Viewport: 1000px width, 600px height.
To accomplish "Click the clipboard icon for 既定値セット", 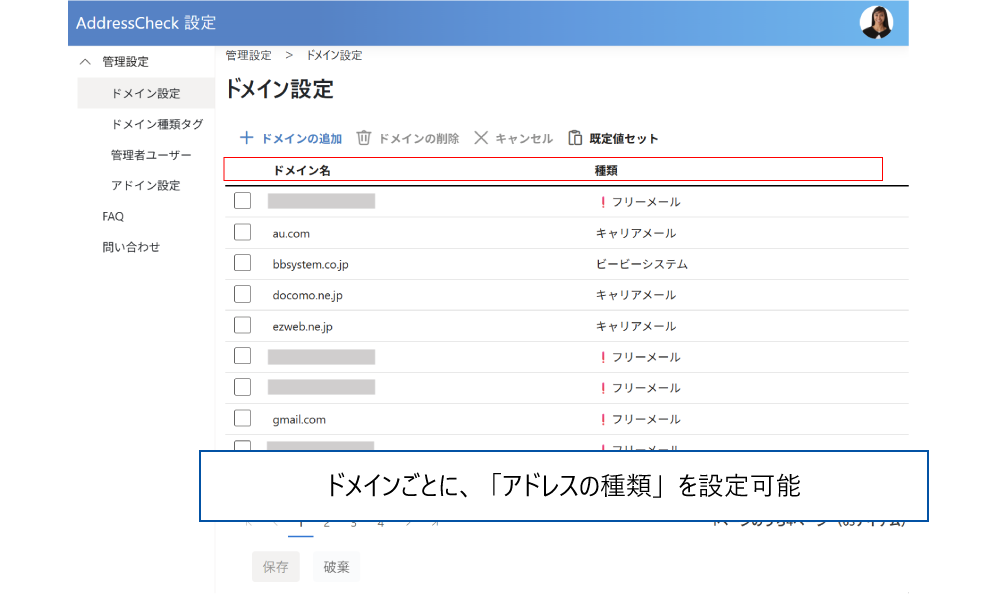I will pos(575,138).
